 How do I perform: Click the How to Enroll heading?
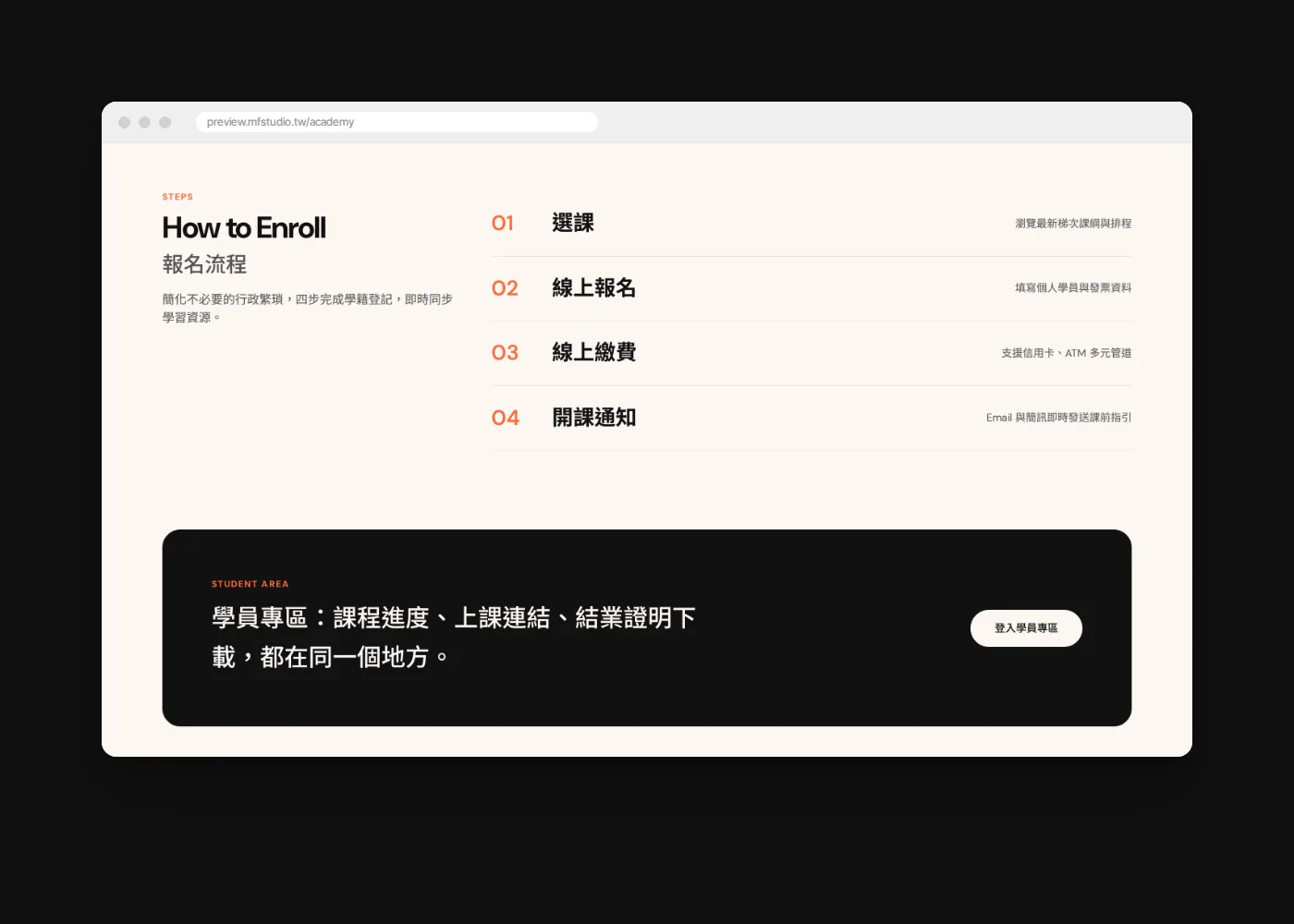[244, 228]
